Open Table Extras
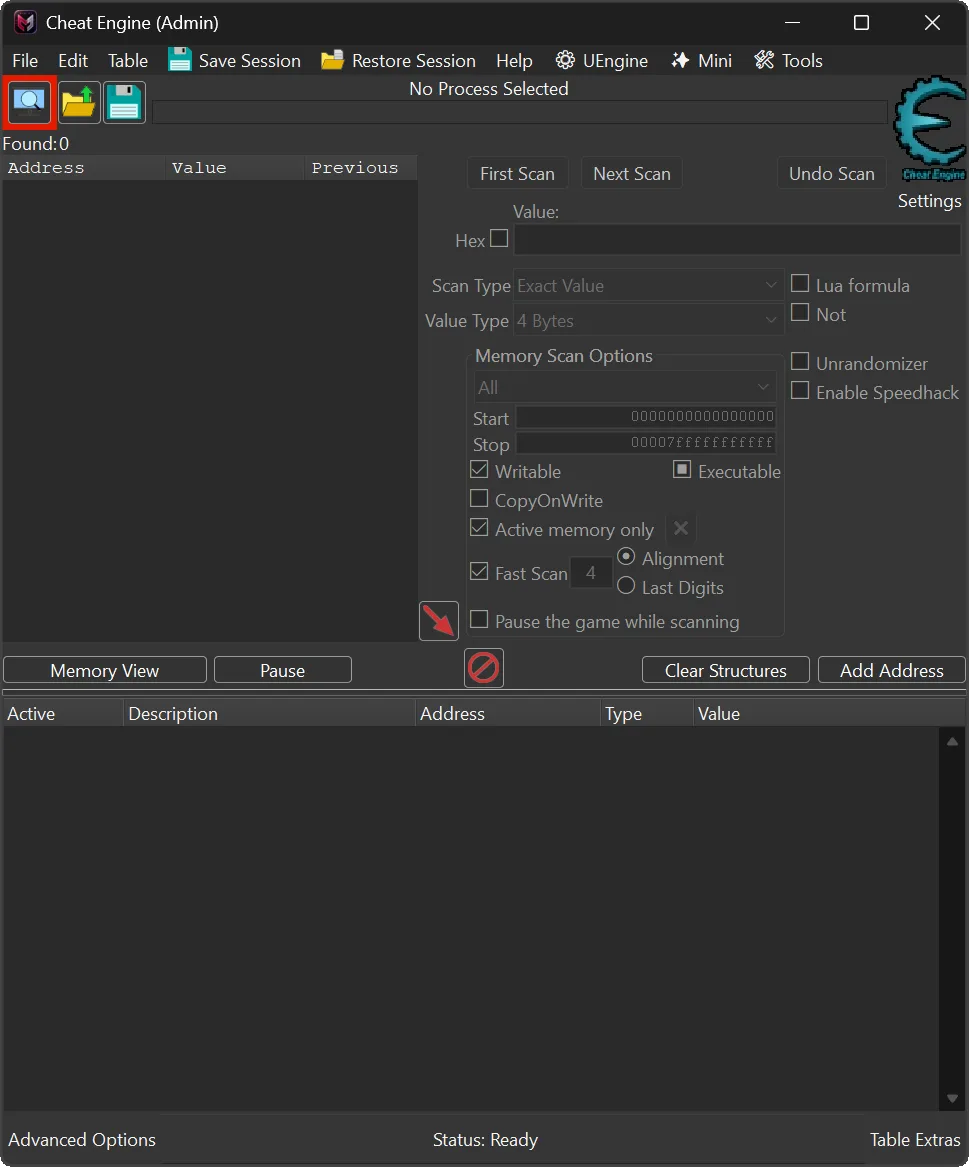Screen dimensions: 969x1167 pyautogui.click(x=915, y=1139)
